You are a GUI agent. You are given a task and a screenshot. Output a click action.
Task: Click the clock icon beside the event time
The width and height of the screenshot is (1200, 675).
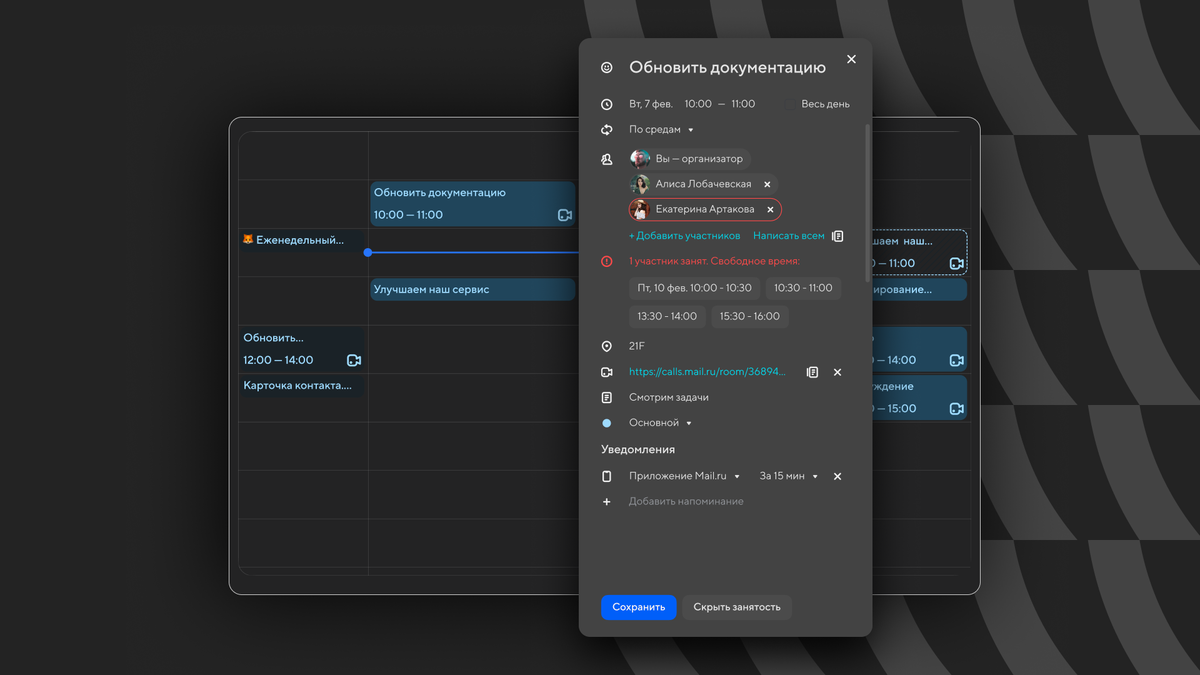click(x=607, y=103)
